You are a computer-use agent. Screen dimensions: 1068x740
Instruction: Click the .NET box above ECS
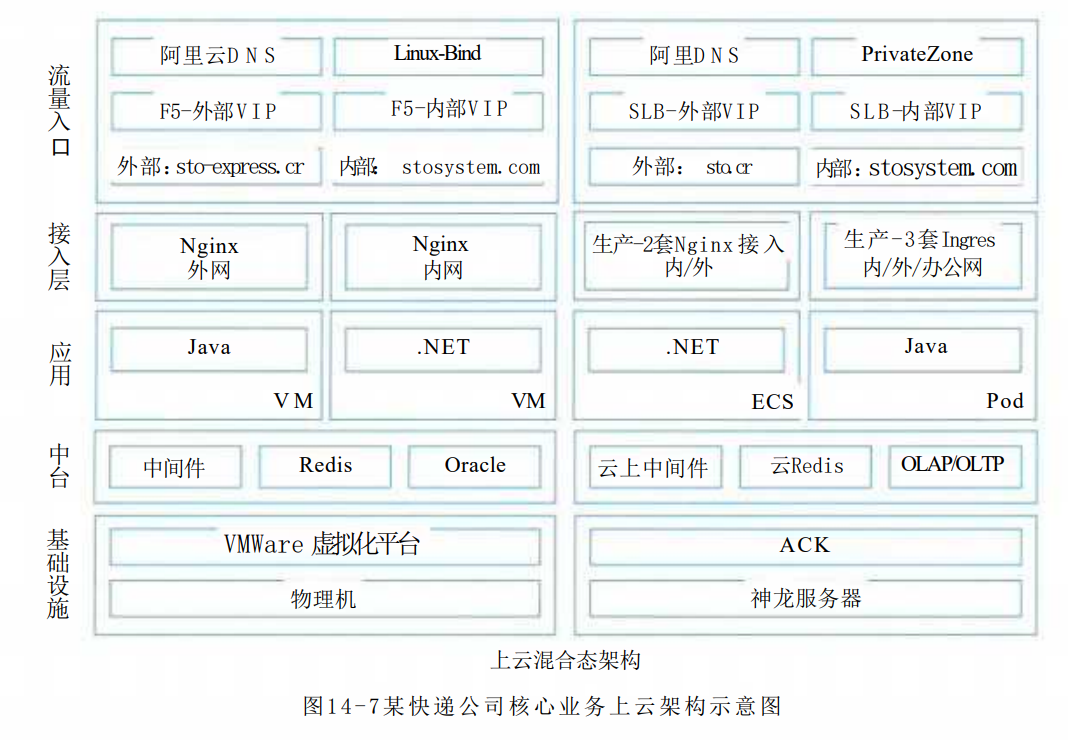coord(687,350)
